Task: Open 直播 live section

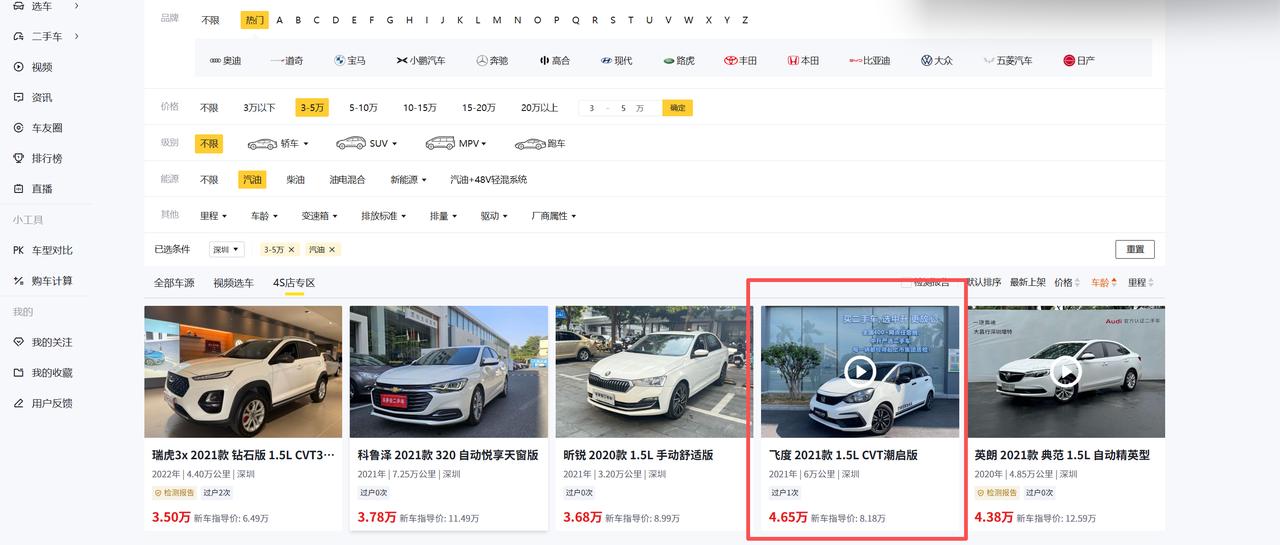Action: (41, 189)
